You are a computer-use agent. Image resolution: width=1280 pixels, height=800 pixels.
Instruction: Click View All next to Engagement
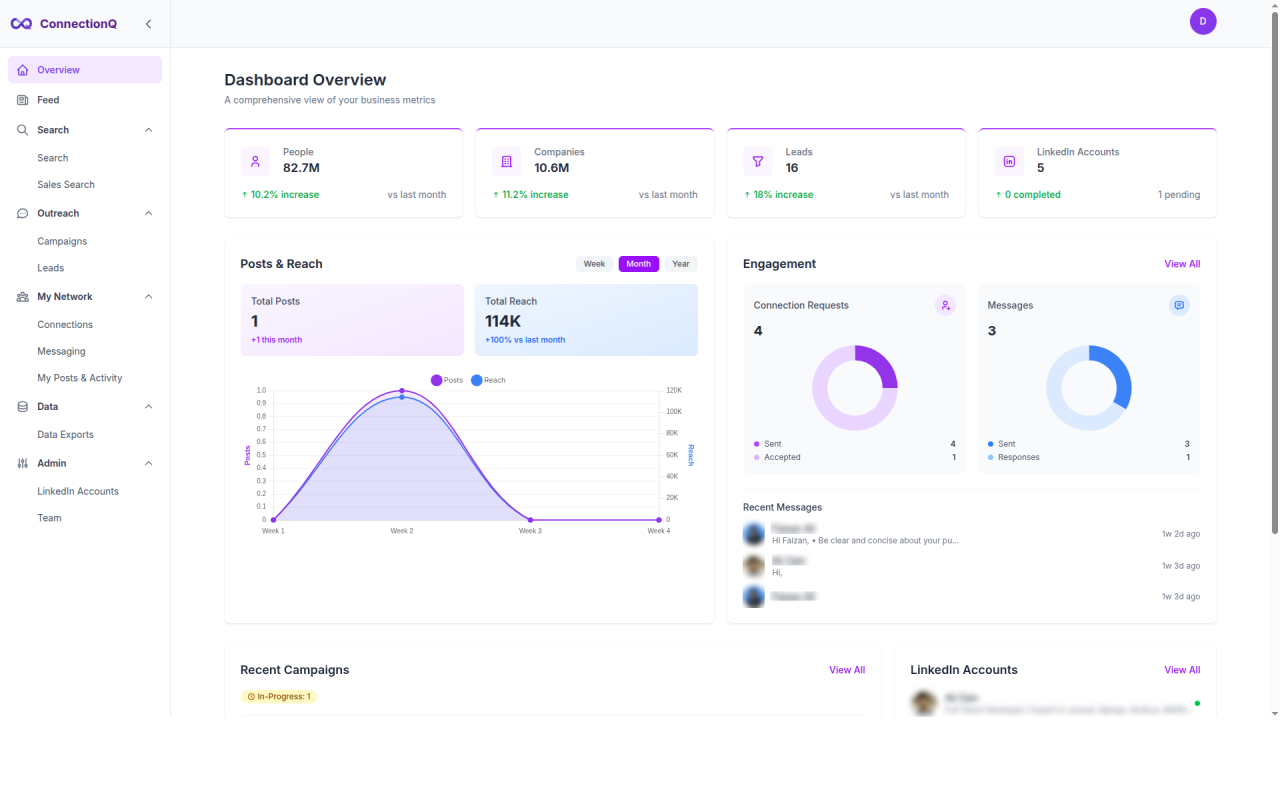point(1182,263)
